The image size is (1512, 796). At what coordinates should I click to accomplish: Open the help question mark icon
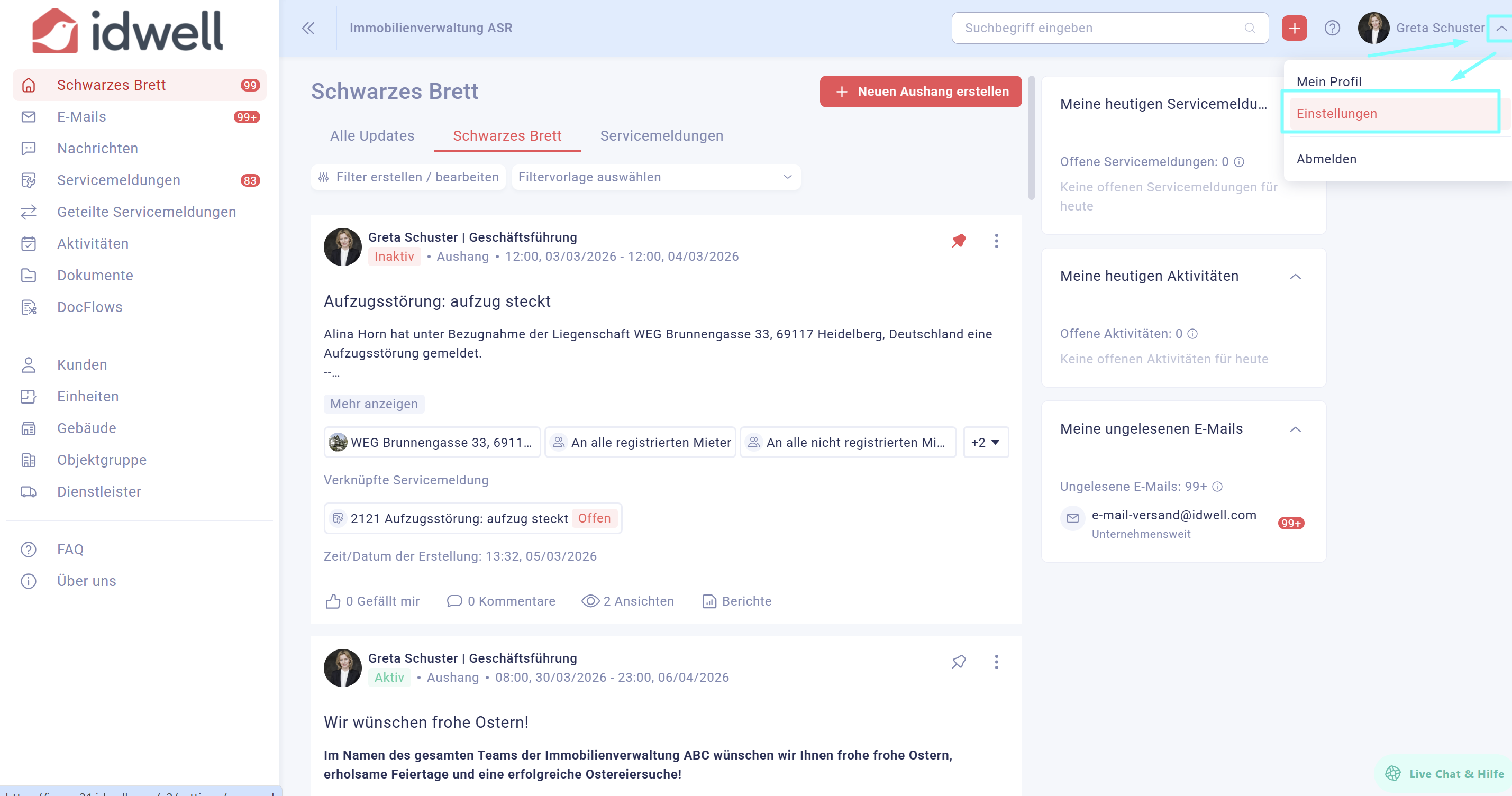coord(1332,28)
